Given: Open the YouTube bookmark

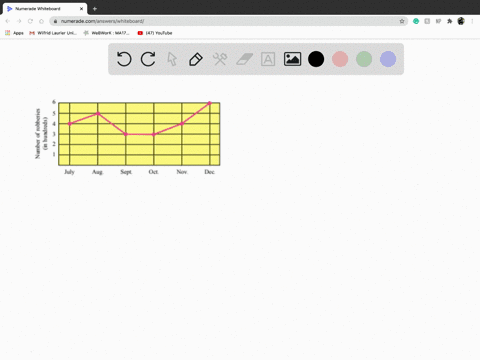Looking at the screenshot, I should 155,33.
